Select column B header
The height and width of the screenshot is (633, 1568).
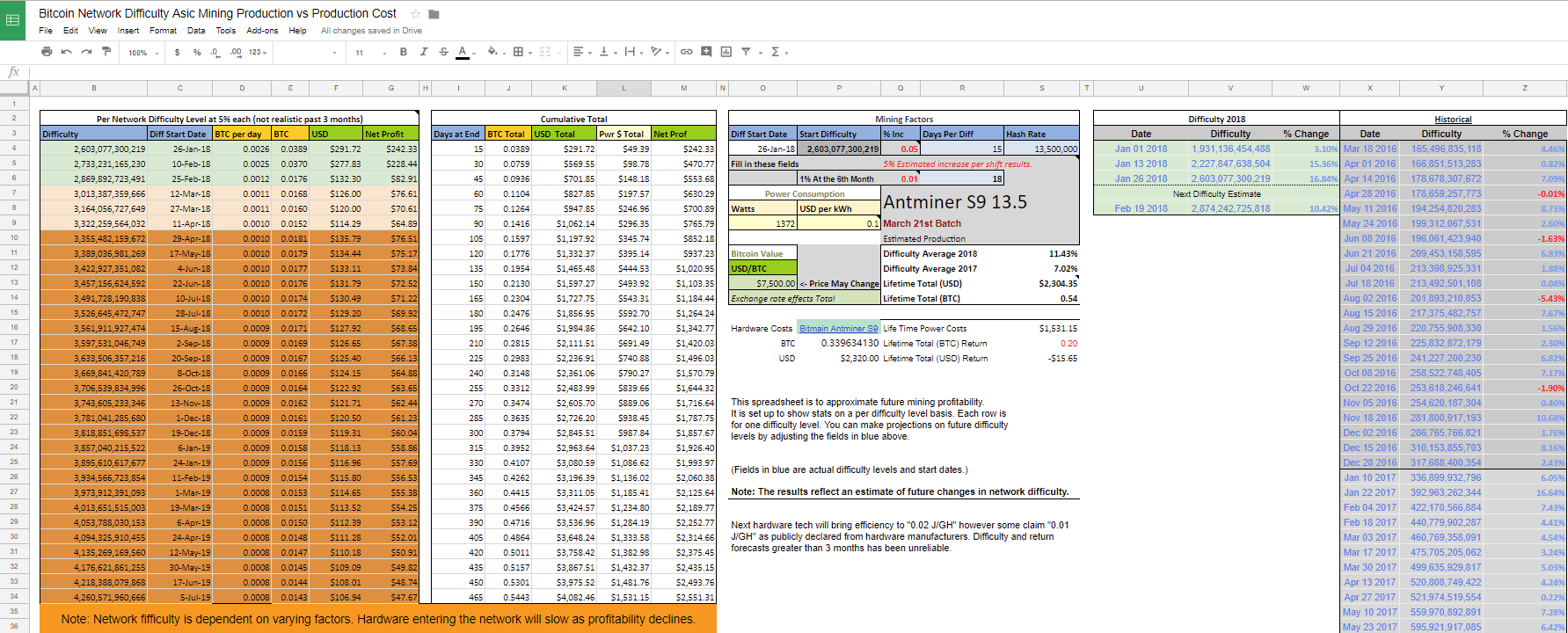coord(94,88)
